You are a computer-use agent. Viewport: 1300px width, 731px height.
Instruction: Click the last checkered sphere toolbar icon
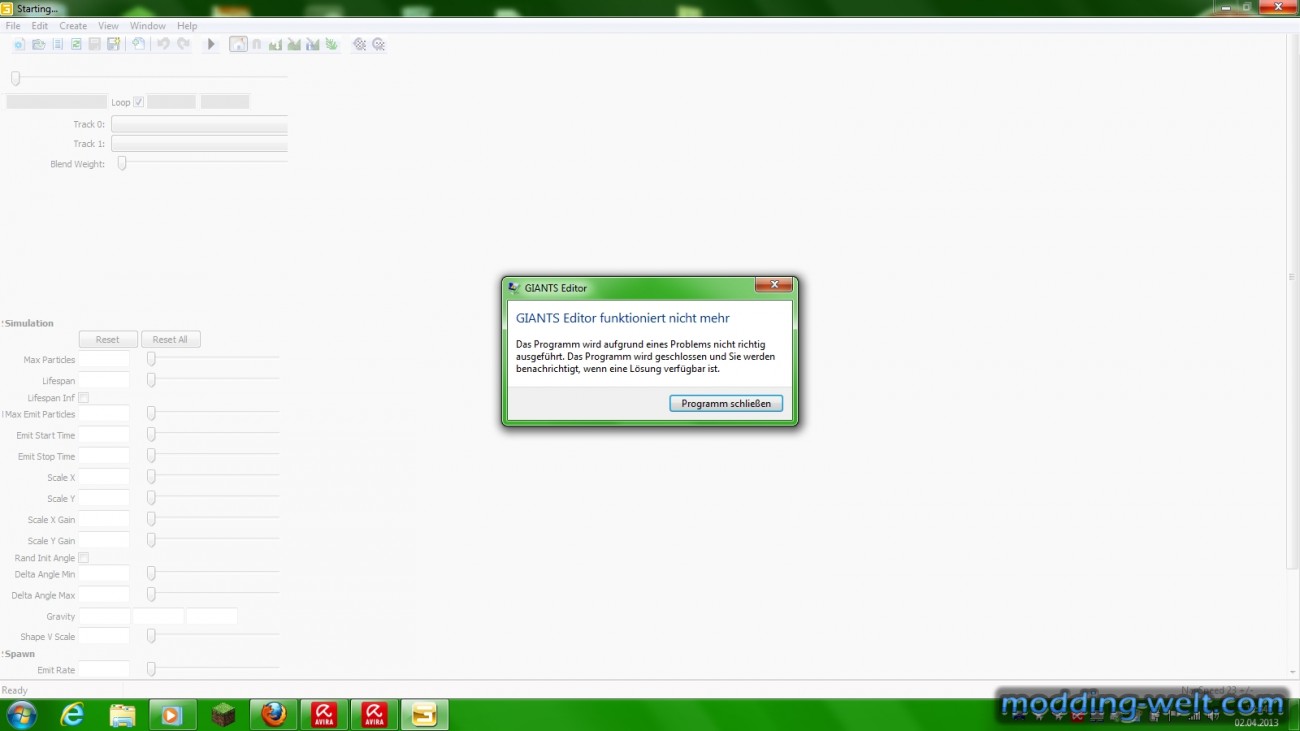point(379,44)
